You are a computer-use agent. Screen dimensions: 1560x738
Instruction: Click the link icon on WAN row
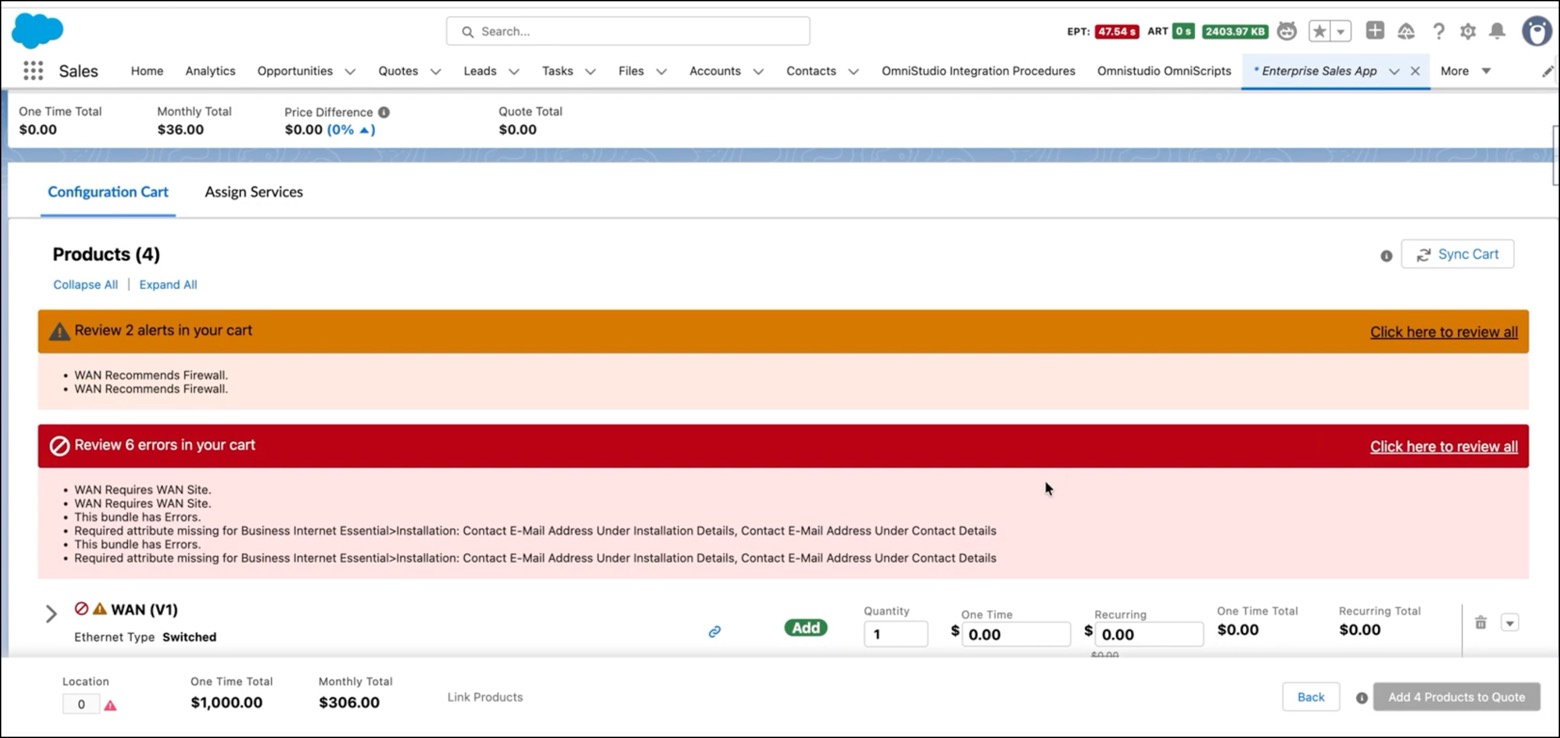coord(715,631)
